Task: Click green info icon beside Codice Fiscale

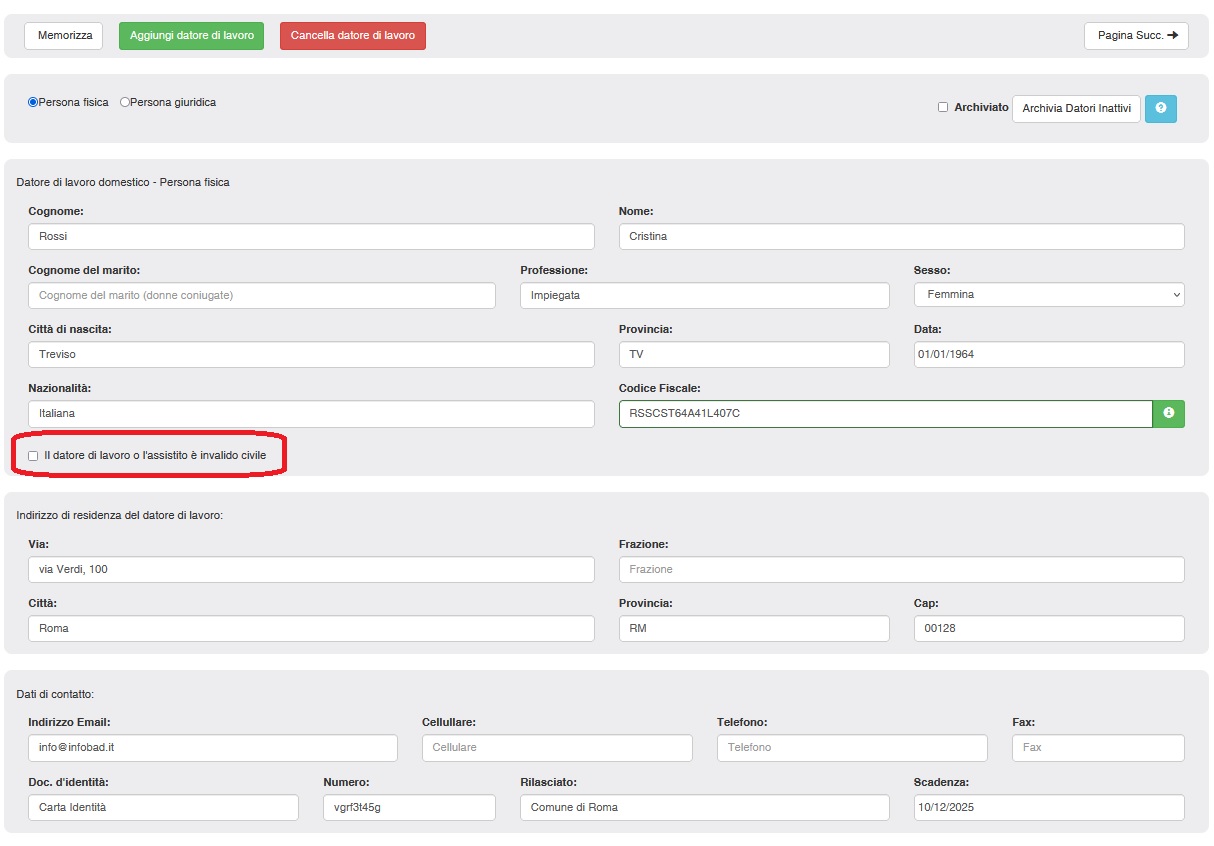Action: [1168, 413]
